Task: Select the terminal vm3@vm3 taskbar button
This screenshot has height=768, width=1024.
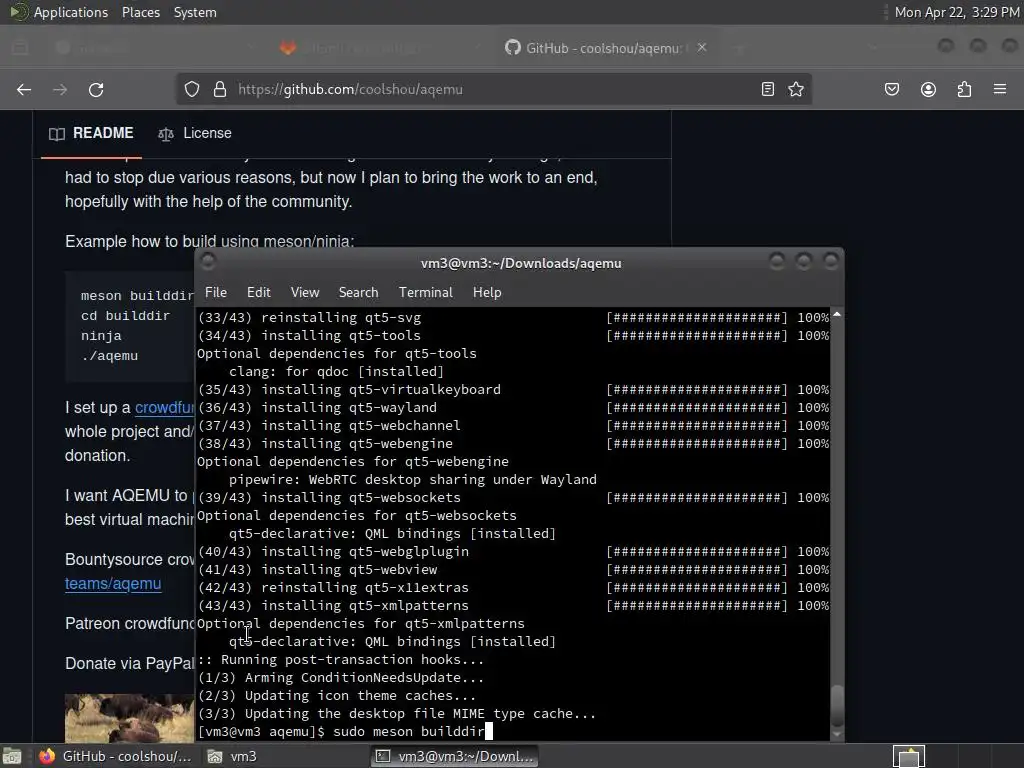Action: (455, 756)
